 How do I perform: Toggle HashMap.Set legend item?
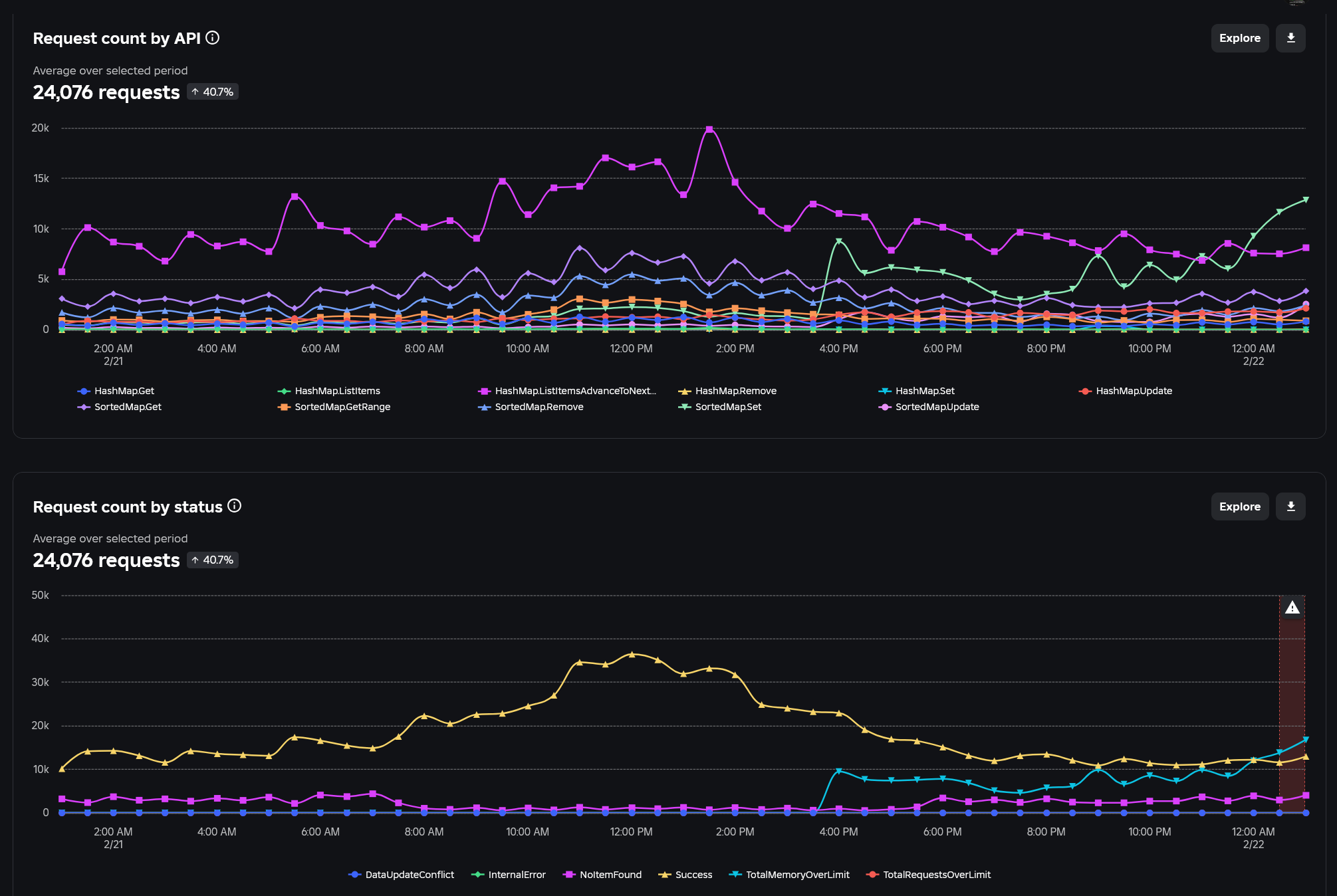coord(916,391)
